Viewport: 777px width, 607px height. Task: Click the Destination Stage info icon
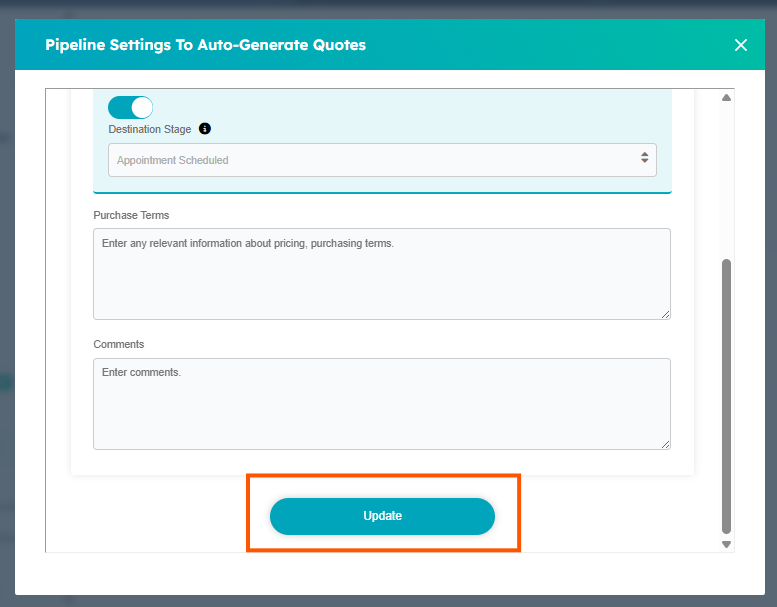(x=205, y=129)
